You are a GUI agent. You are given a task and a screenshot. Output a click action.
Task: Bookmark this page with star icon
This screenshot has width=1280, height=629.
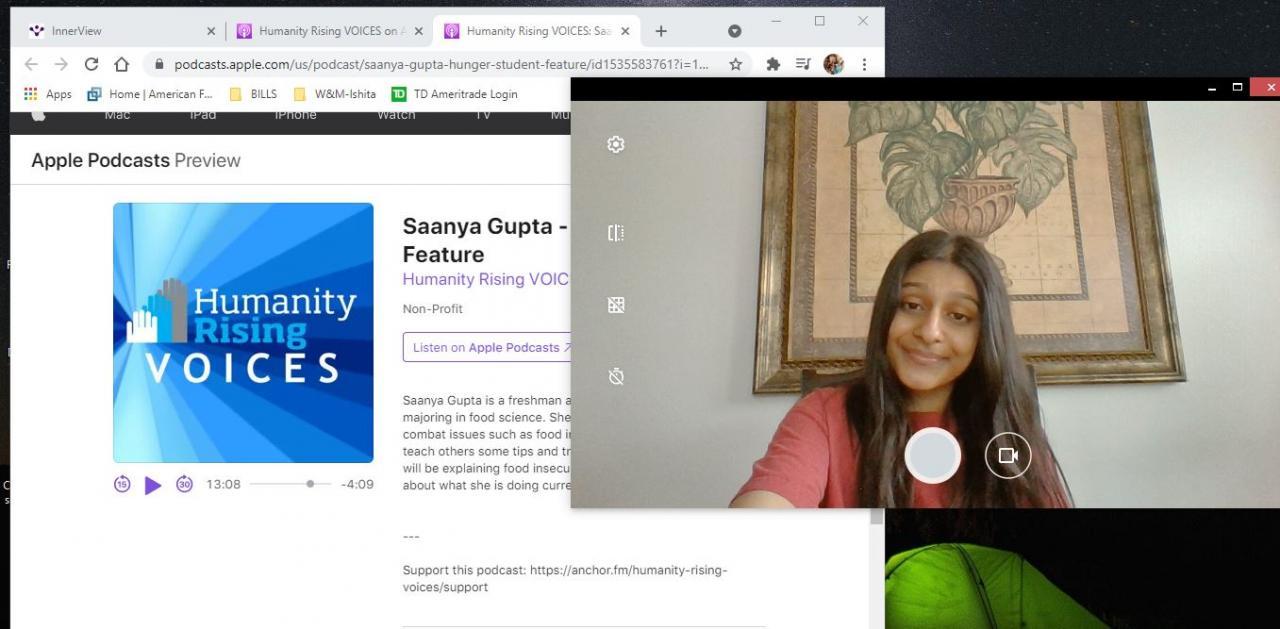point(736,64)
